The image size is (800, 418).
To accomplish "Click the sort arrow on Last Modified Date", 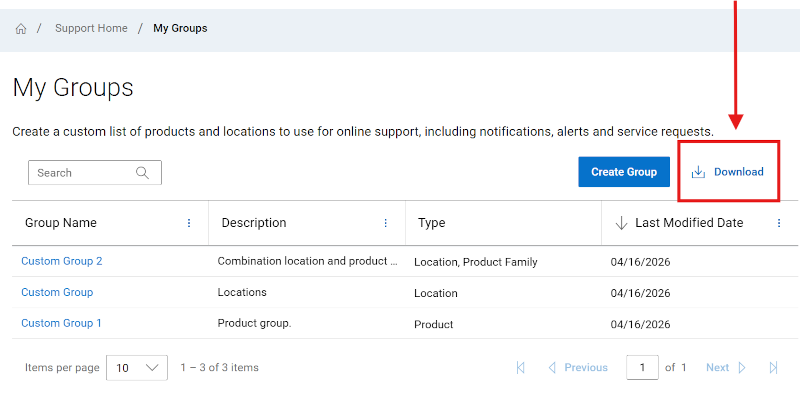I will (621, 223).
